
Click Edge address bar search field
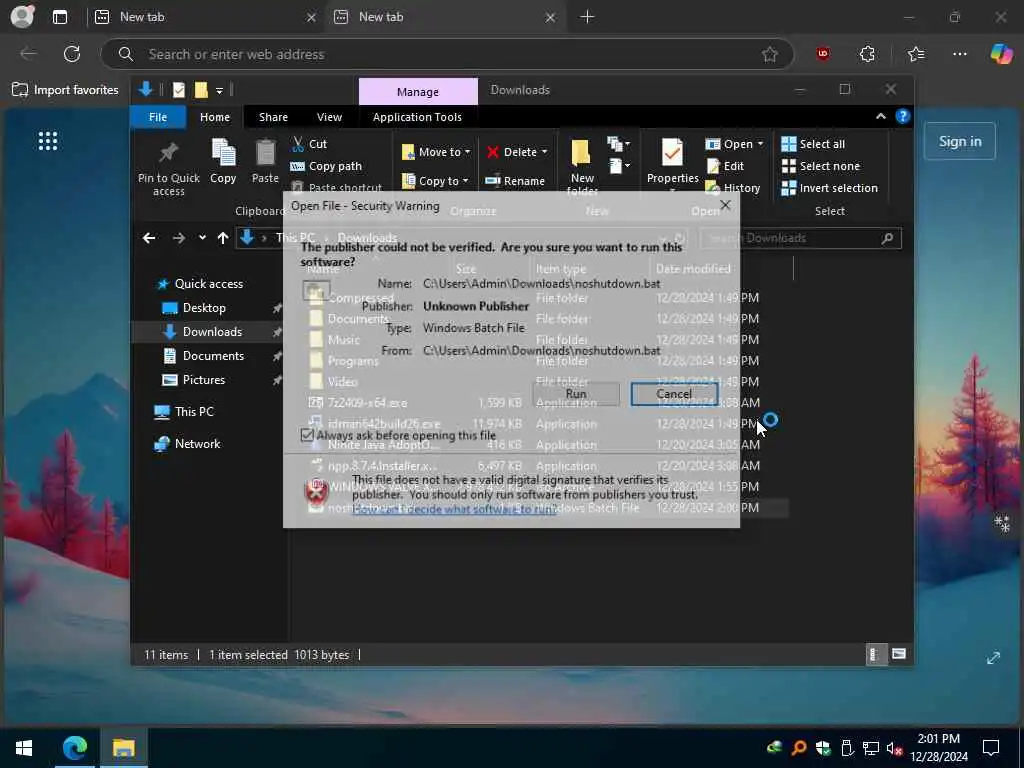coord(447,54)
